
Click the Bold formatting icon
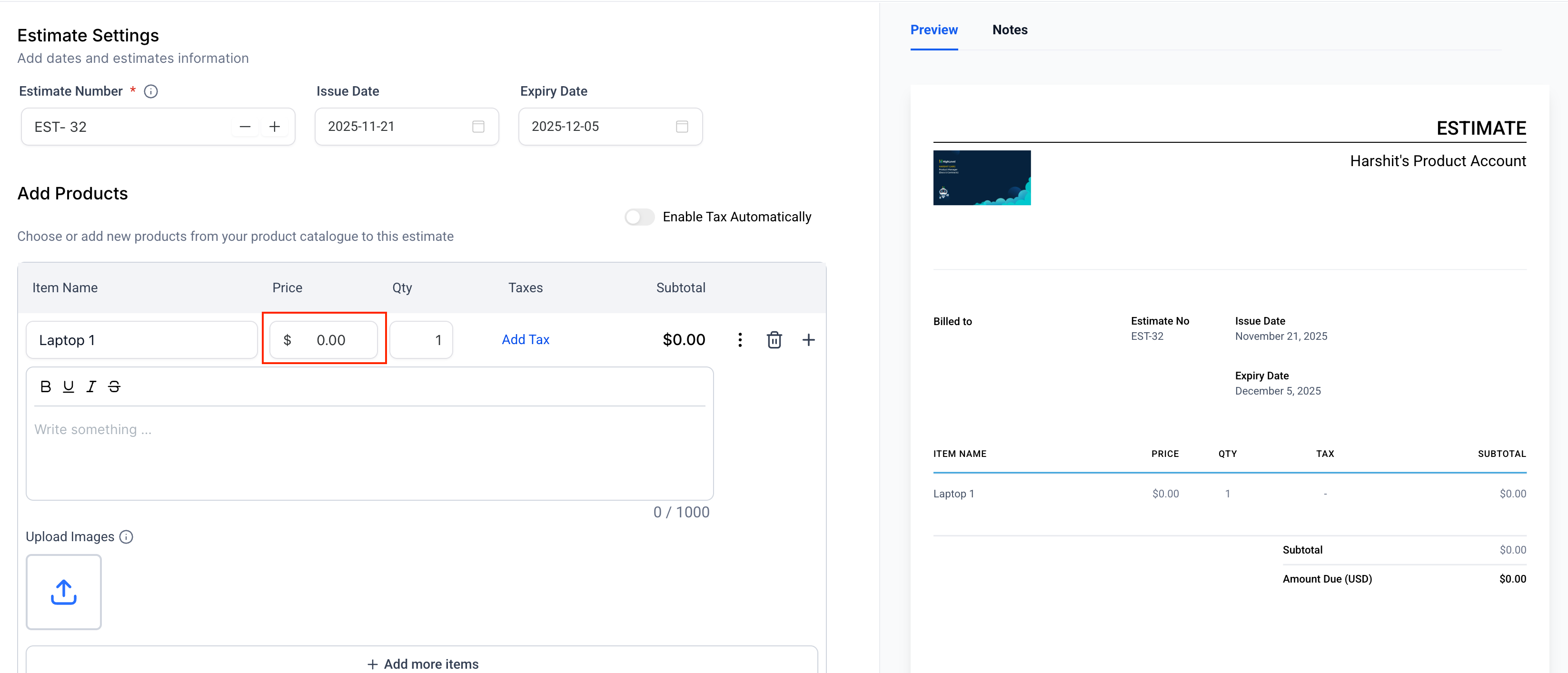(45, 386)
